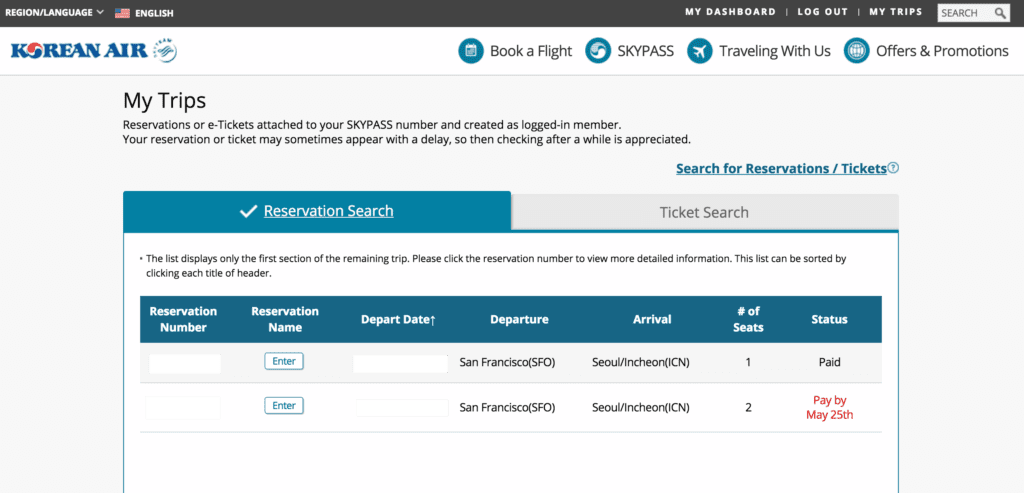Open the SKYPASS menu
The height and width of the screenshot is (493, 1024).
[646, 51]
